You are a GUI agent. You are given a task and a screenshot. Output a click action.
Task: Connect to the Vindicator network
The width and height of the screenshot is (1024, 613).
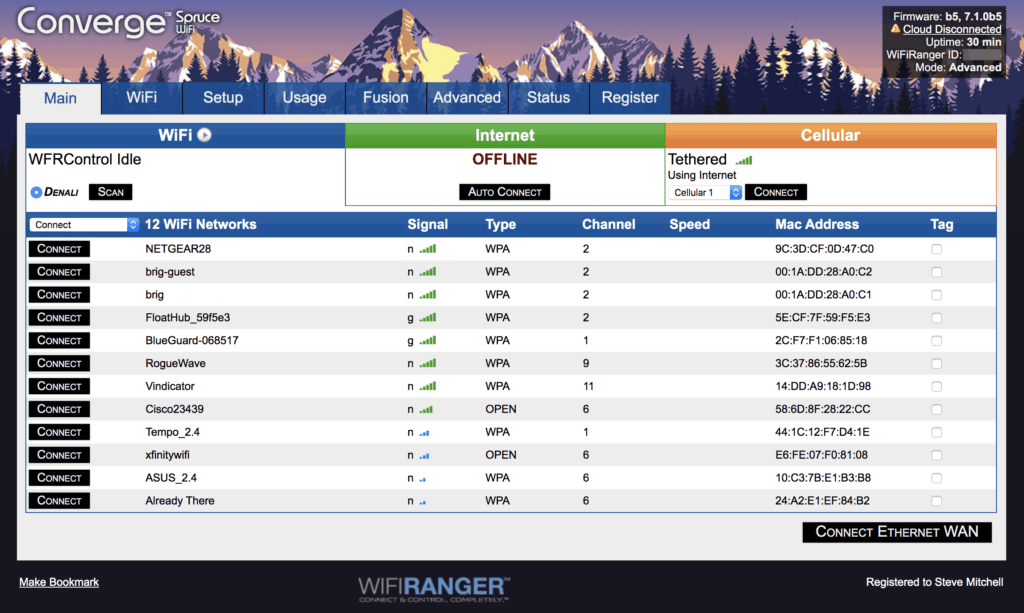(59, 386)
